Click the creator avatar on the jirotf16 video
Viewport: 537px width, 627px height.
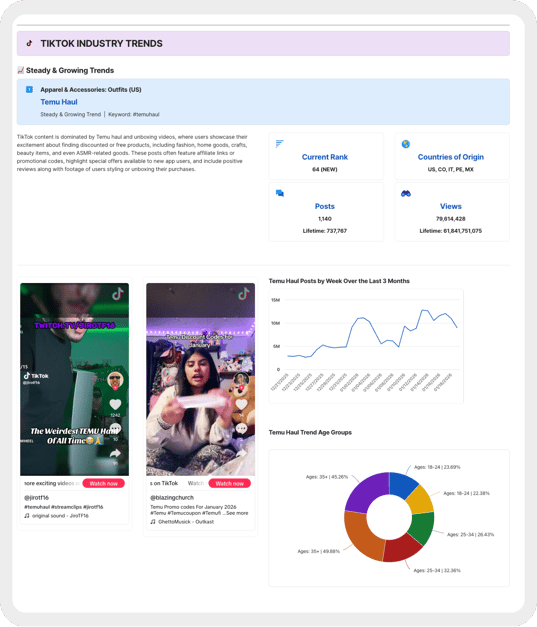[x=115, y=379]
